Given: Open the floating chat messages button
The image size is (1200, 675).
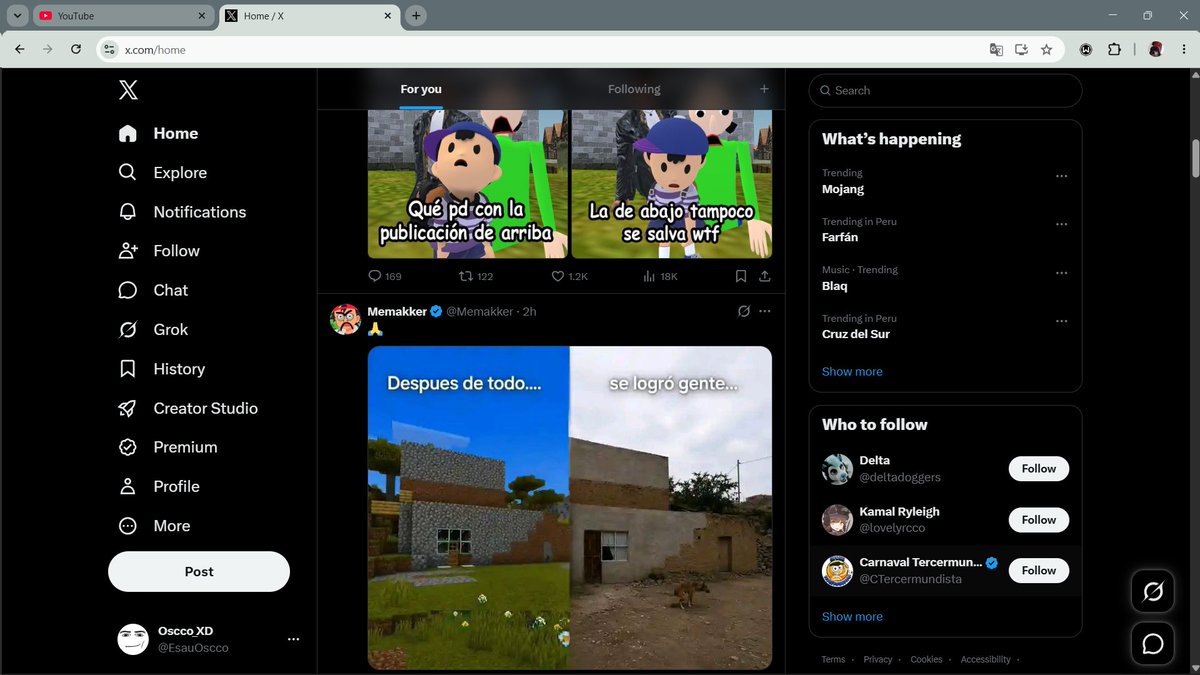Looking at the screenshot, I should (1152, 644).
